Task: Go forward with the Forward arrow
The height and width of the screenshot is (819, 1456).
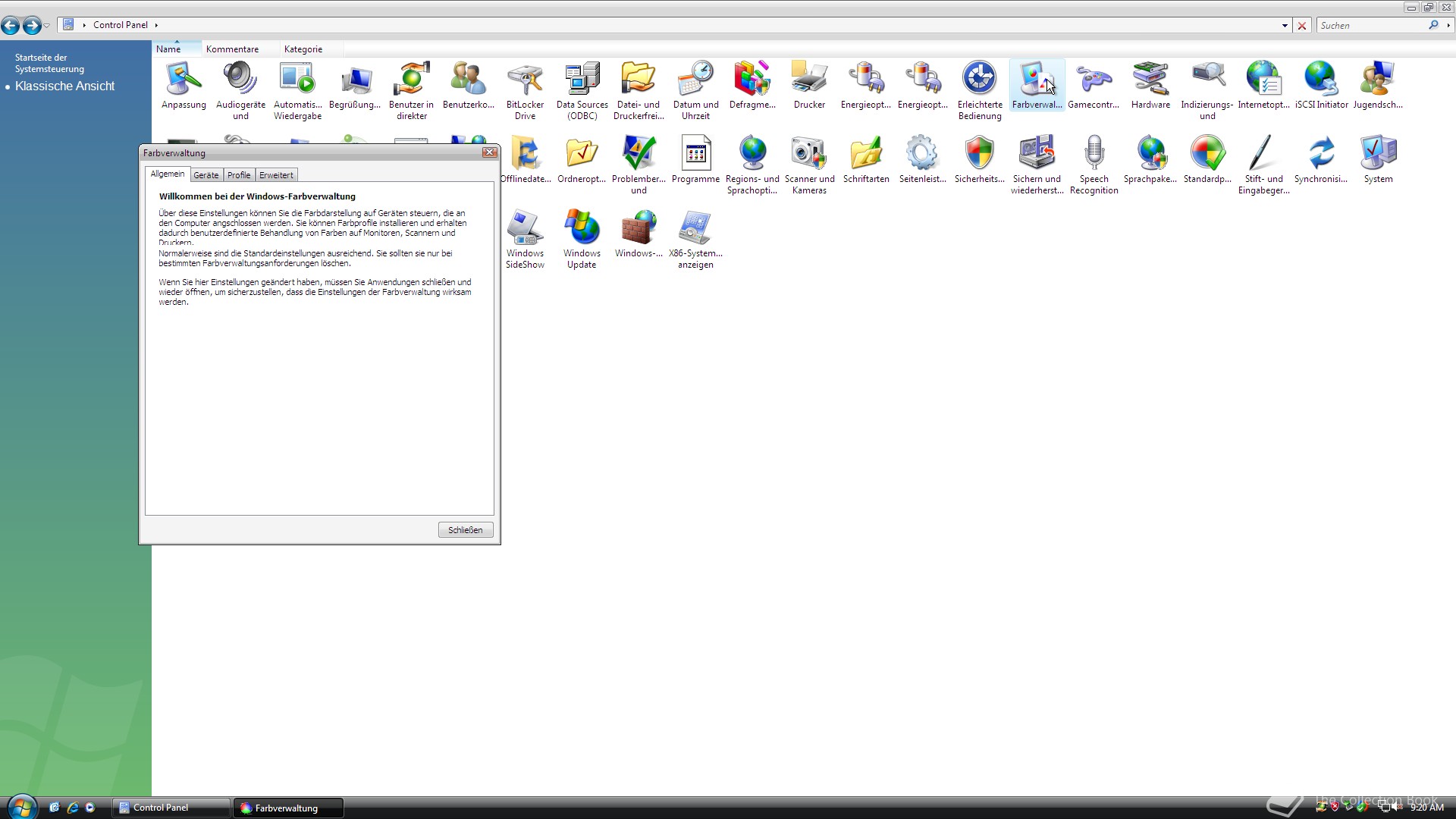Action: coord(32,26)
